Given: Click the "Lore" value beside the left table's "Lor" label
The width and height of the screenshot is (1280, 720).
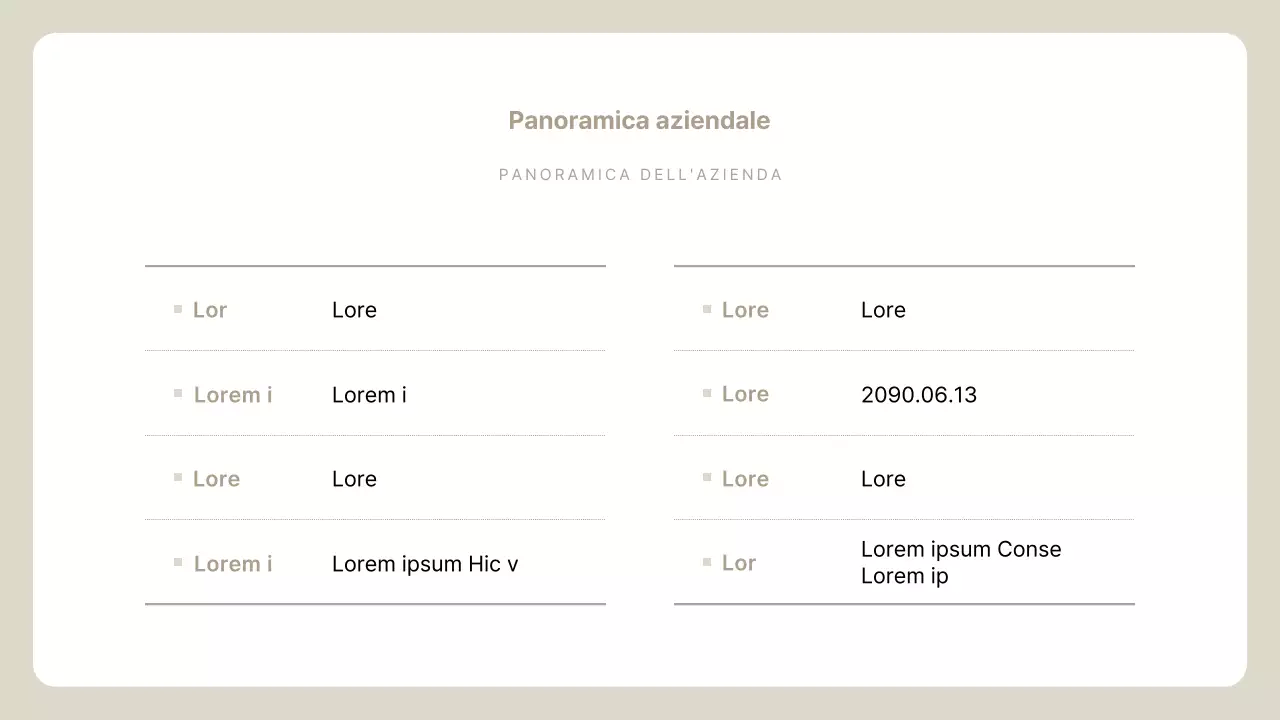Looking at the screenshot, I should [x=354, y=310].
